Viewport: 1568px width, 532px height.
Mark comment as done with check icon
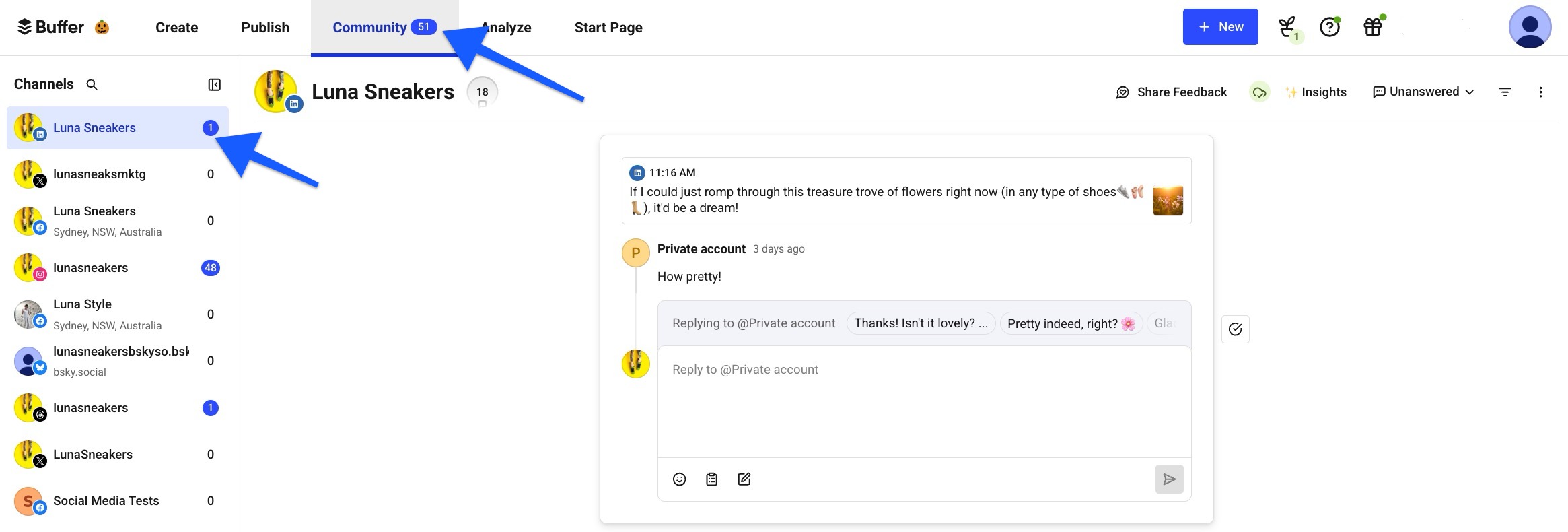(1235, 329)
